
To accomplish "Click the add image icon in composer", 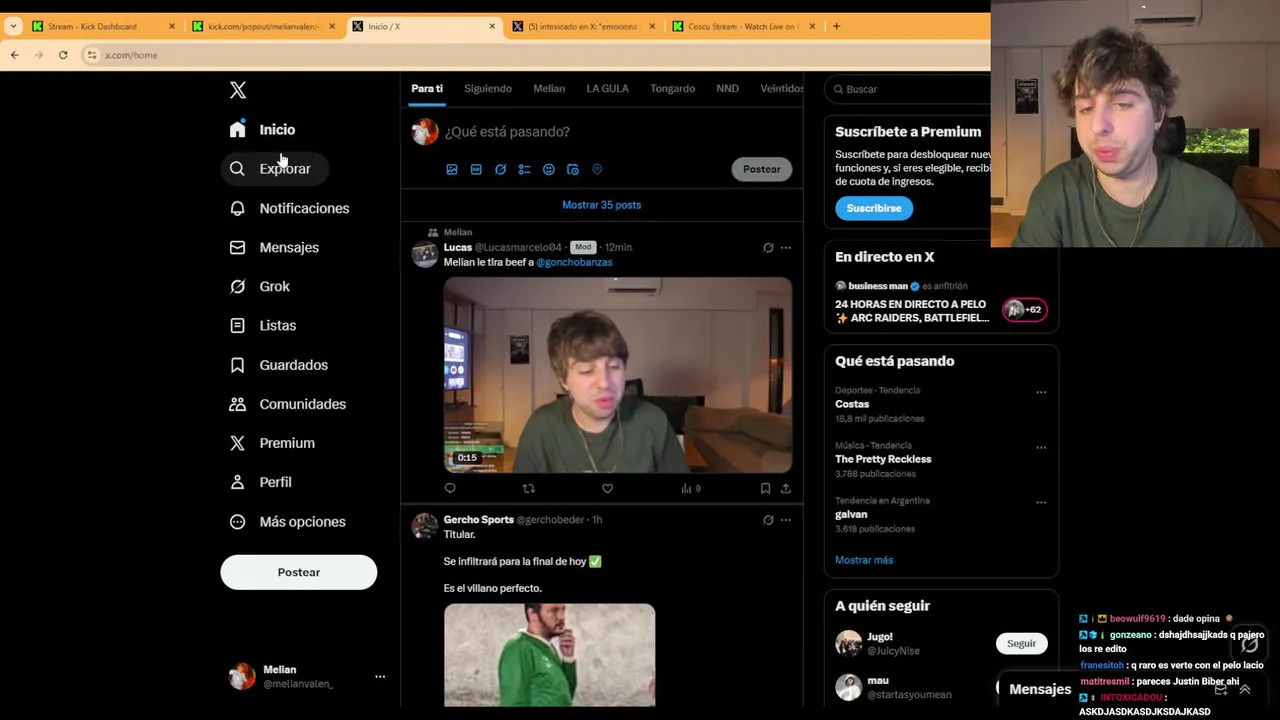I will click(452, 170).
